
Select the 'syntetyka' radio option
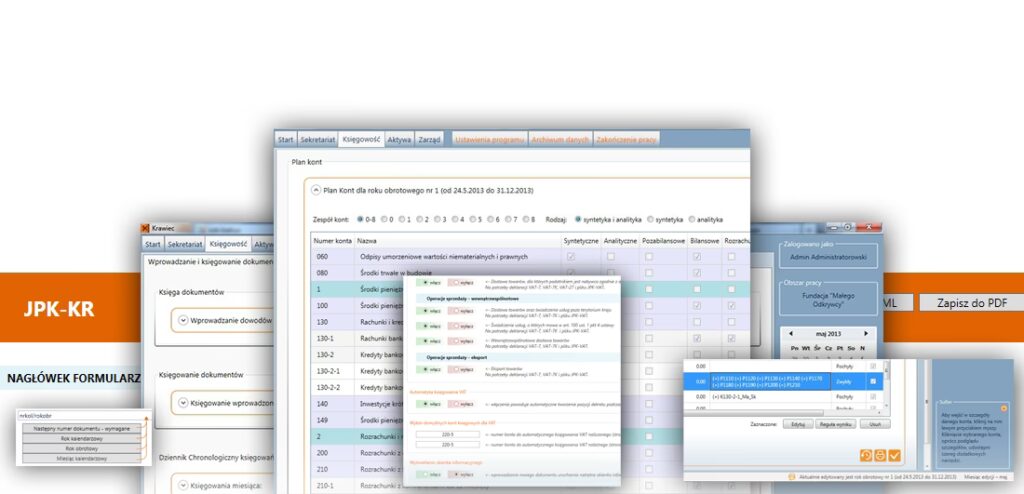point(651,219)
